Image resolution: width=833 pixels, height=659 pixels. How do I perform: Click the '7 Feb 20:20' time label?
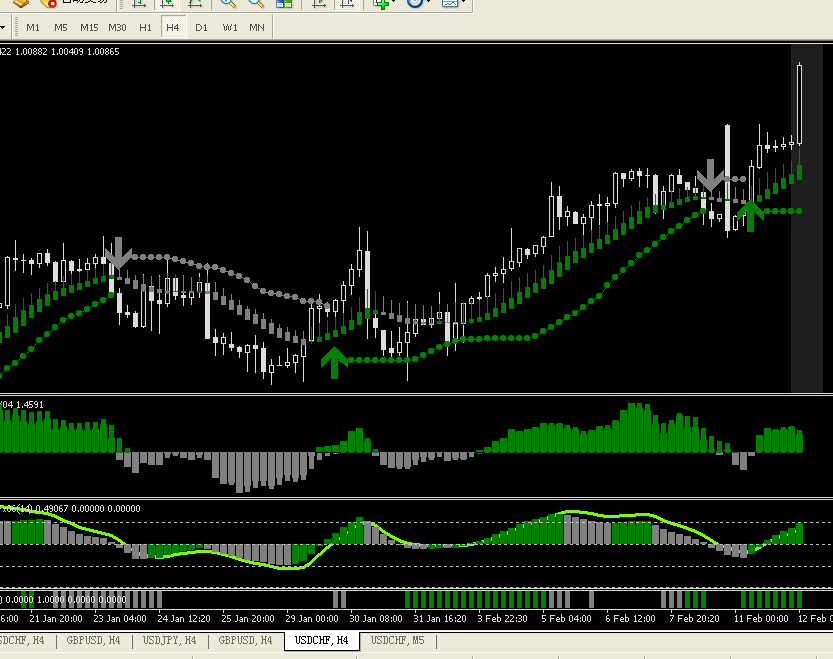[x=694, y=619]
